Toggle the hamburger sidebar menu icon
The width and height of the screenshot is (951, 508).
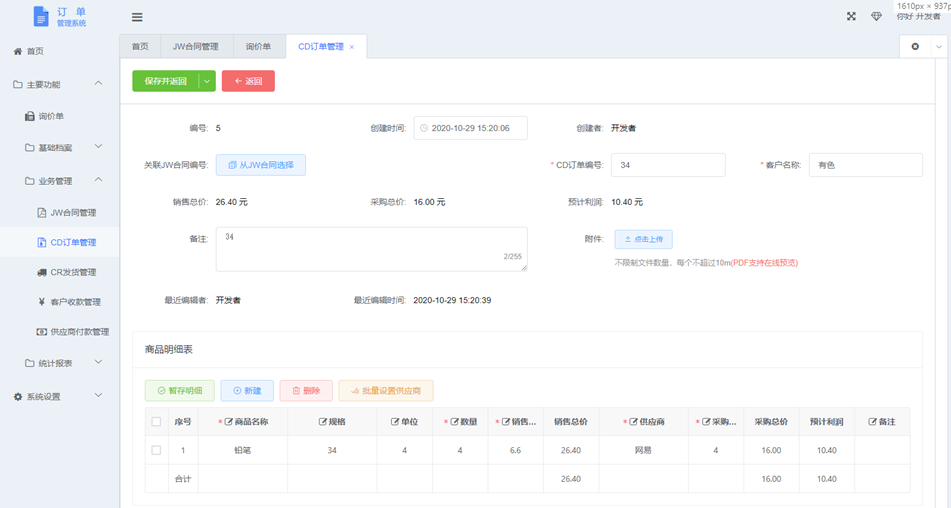[137, 17]
